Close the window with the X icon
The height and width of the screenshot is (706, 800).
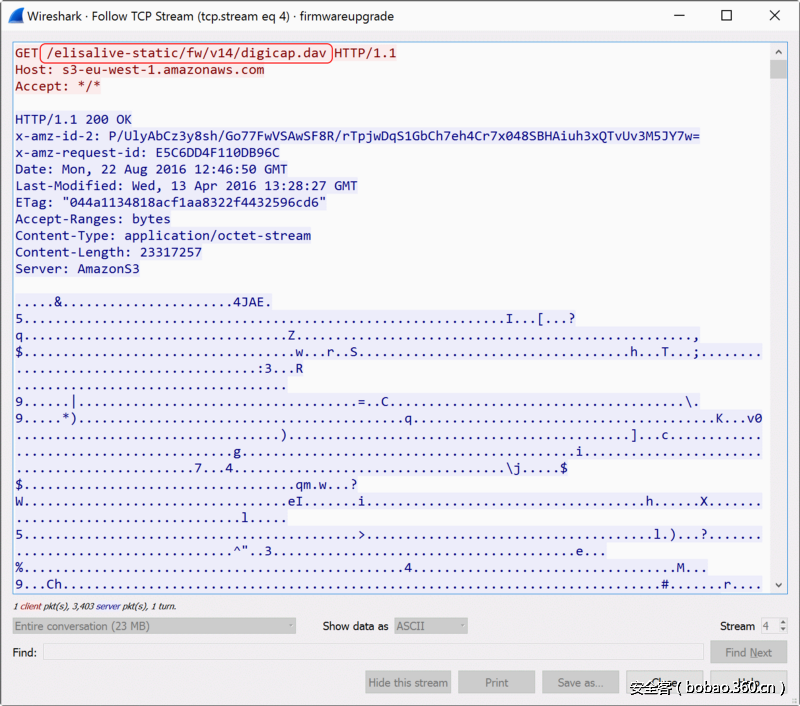[x=773, y=16]
